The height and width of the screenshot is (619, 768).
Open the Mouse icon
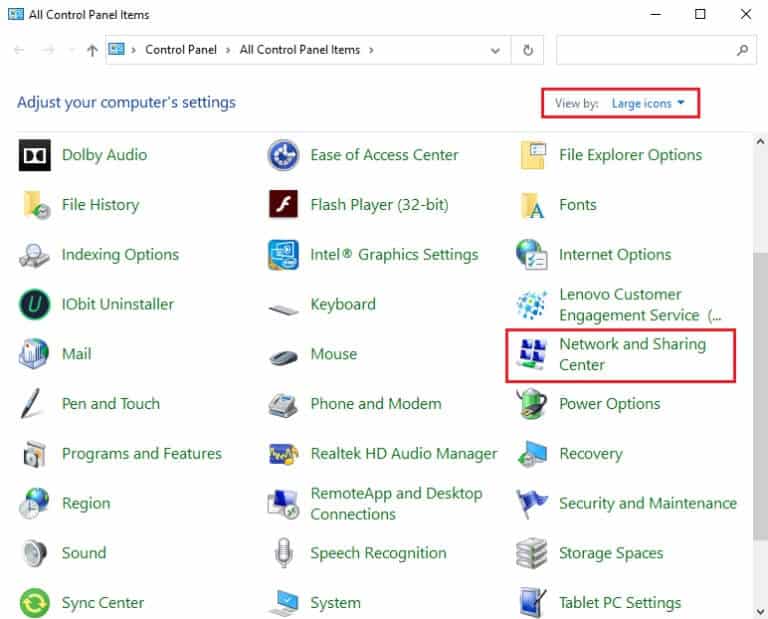tap(284, 357)
